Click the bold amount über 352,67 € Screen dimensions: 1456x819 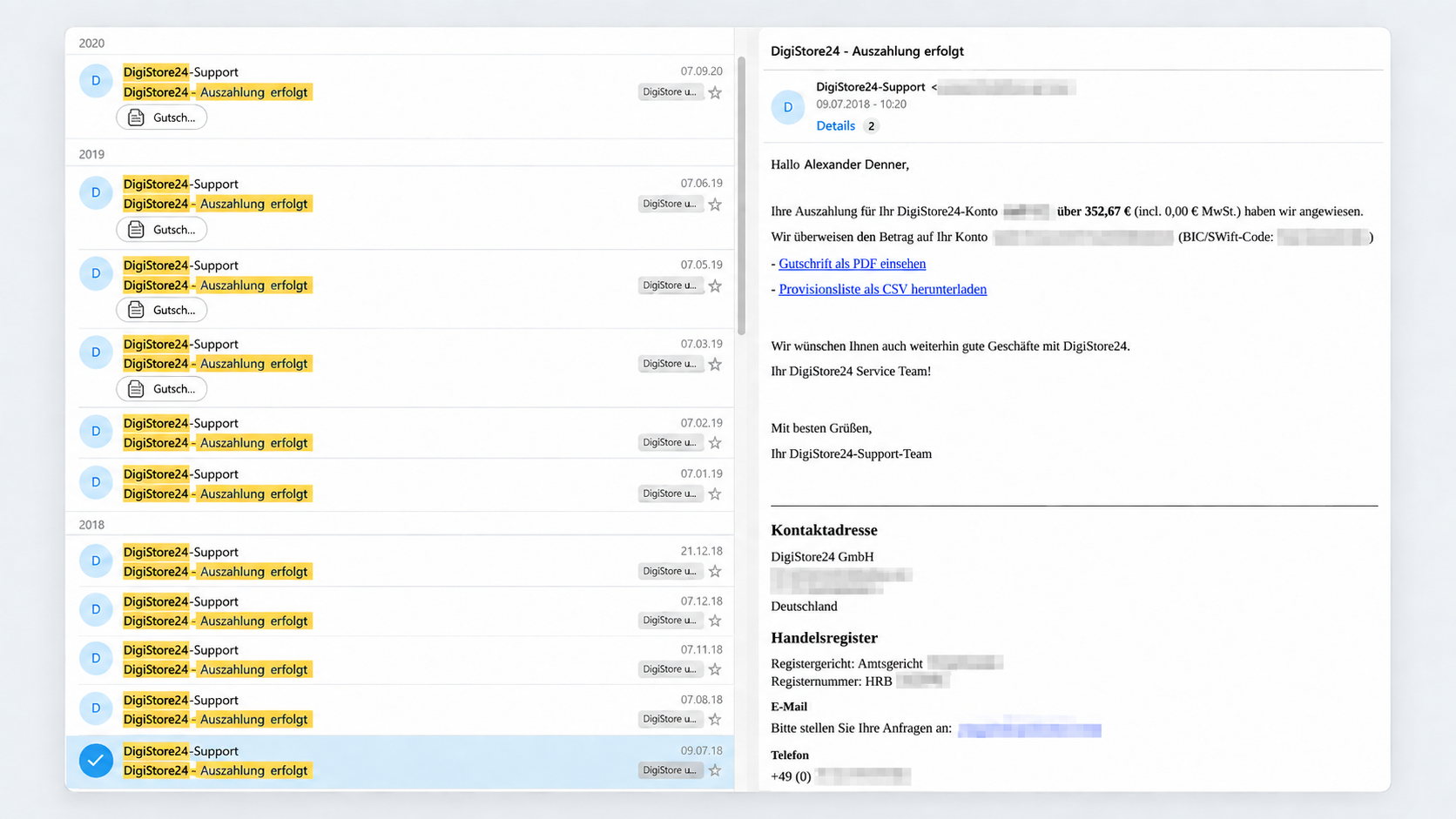1094,211
